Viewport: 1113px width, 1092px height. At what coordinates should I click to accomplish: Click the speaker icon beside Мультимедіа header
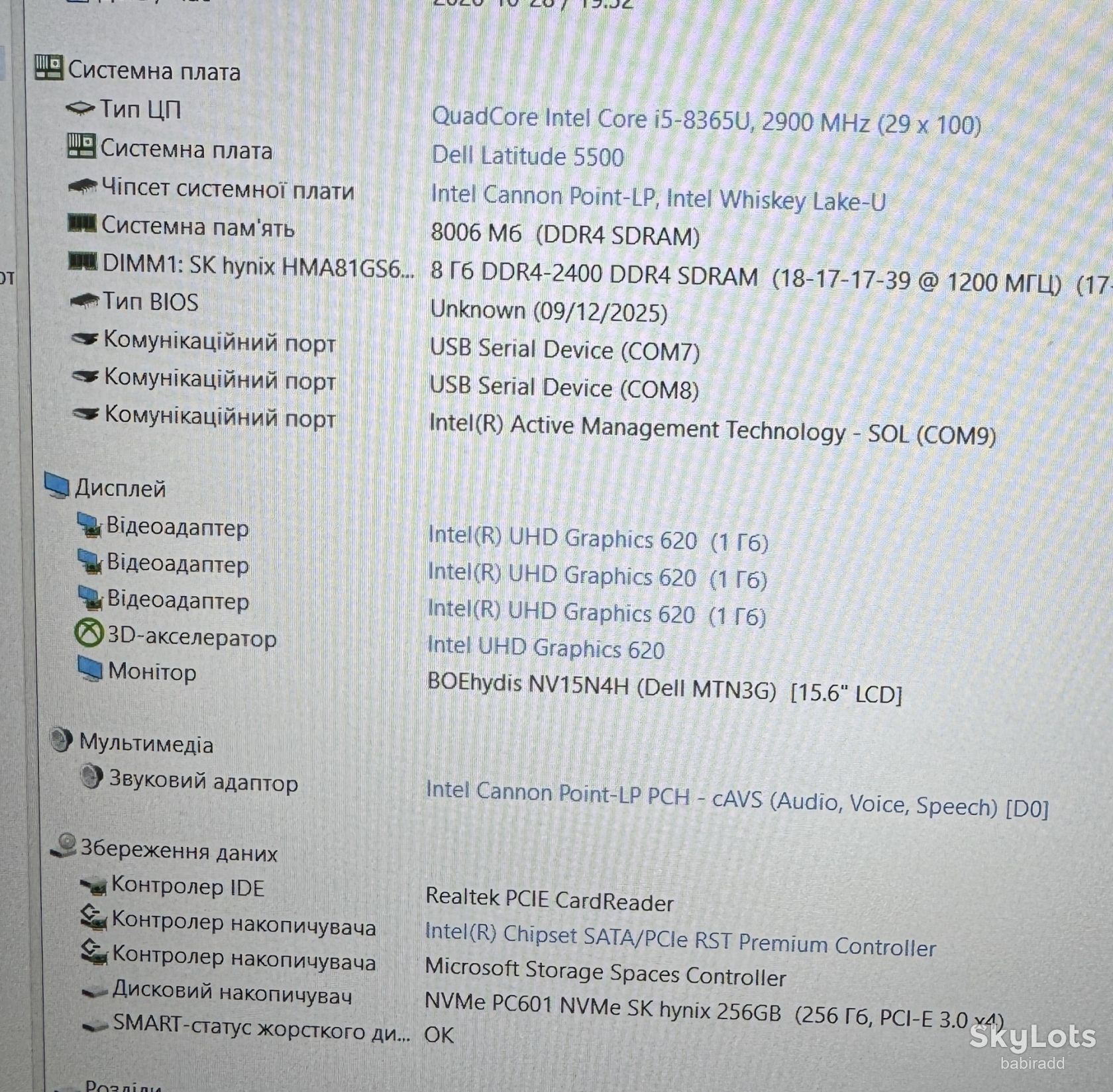61,740
